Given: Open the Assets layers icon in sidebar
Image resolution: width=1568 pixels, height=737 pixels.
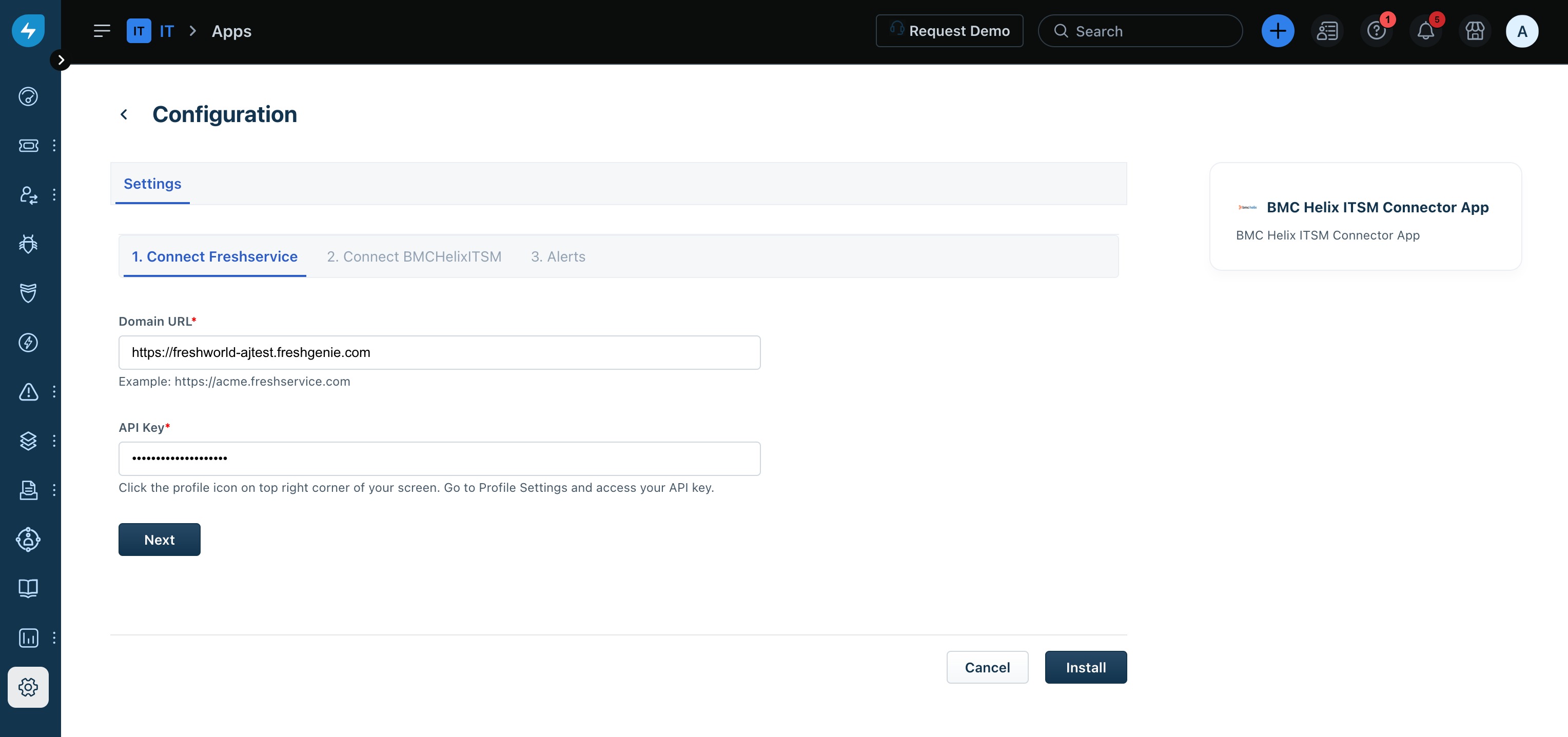Looking at the screenshot, I should point(28,441).
